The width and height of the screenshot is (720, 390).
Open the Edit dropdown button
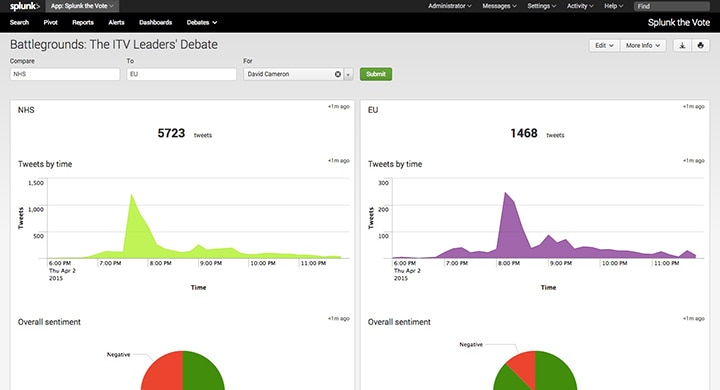point(604,45)
